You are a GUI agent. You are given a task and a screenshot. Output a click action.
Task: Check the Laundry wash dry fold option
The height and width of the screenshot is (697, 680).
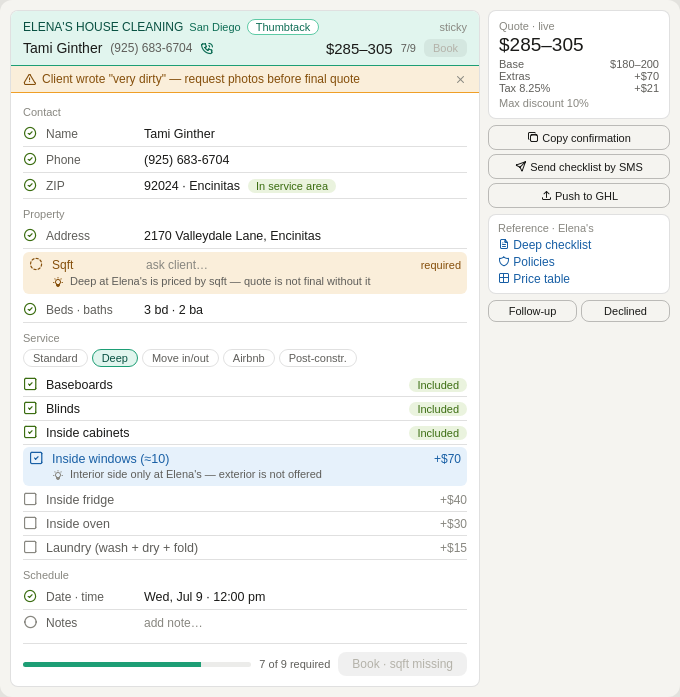pos(30,547)
